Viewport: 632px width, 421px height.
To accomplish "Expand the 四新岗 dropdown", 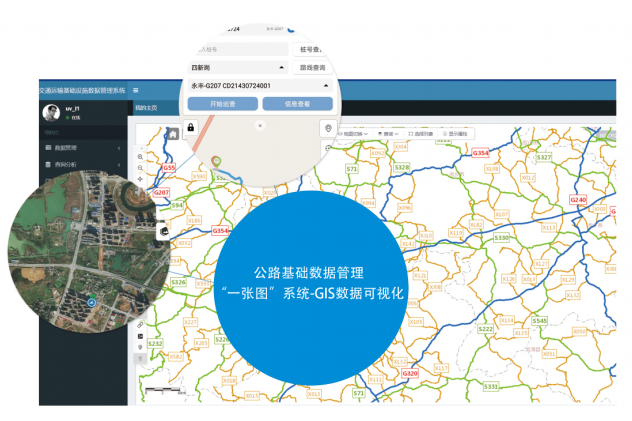I will click(237, 67).
